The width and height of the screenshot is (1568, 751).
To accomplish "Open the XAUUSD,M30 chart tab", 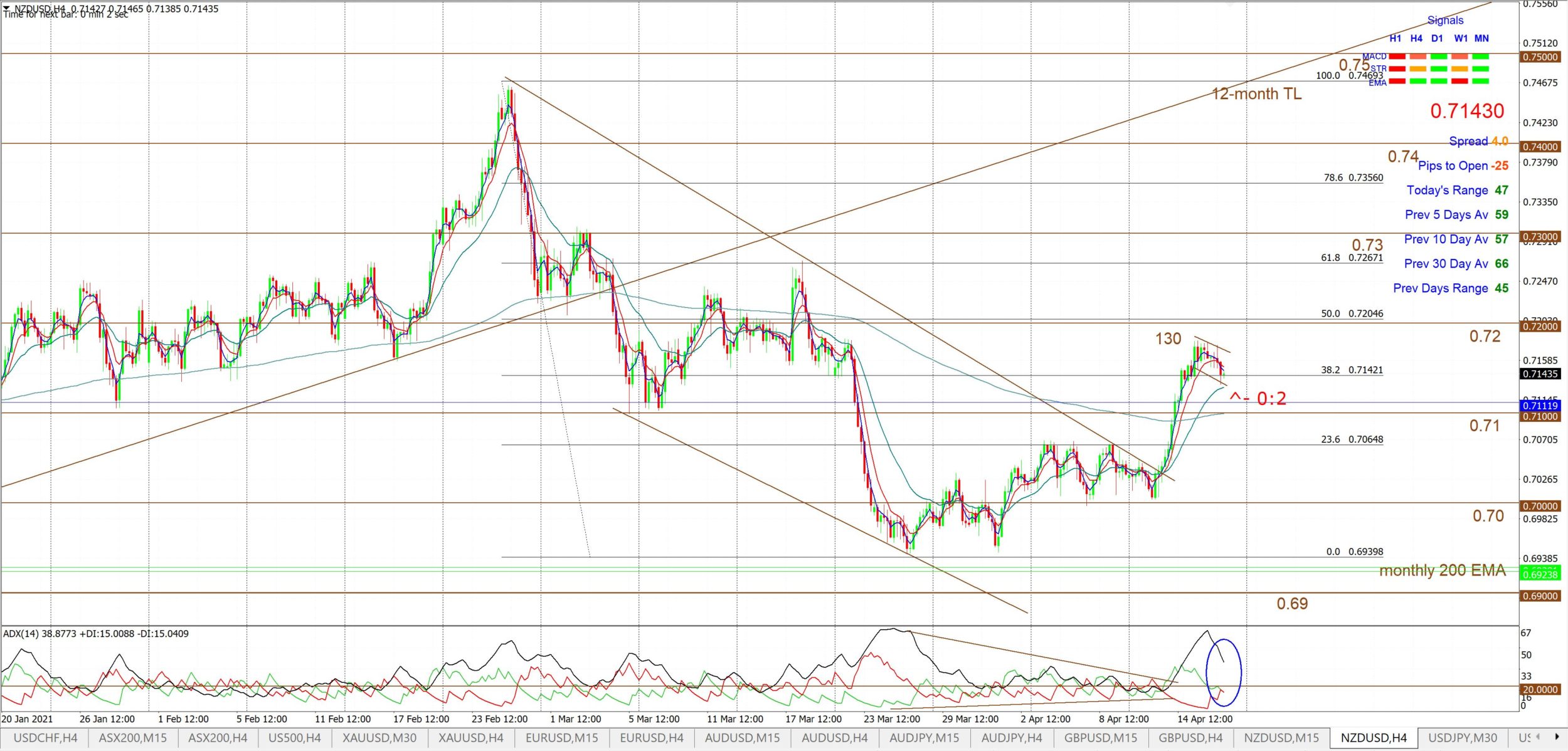I will [379, 738].
